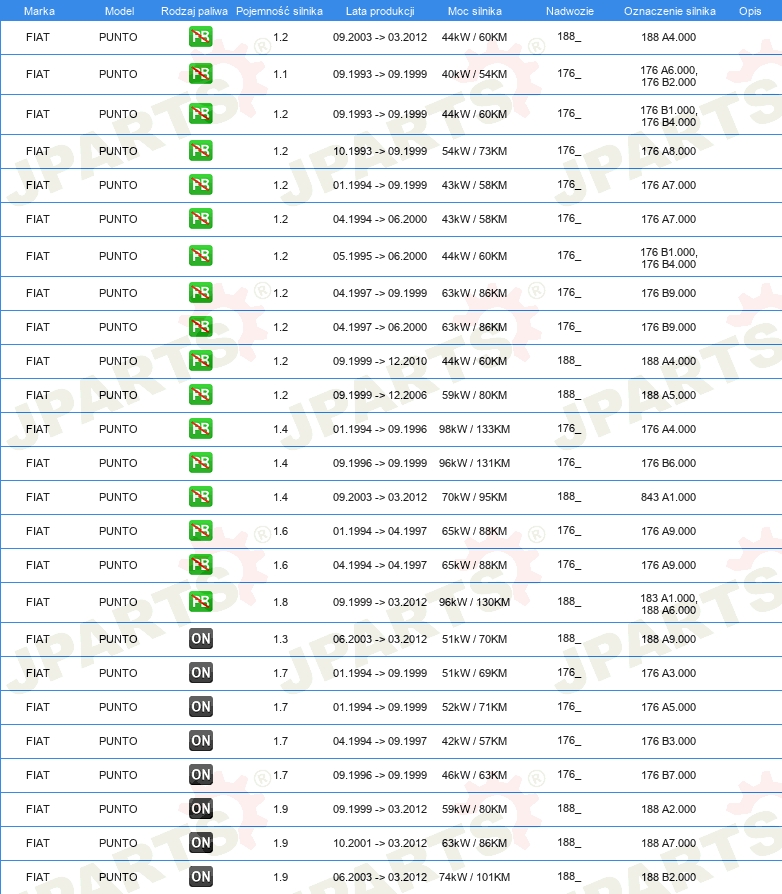Viewport: 782px width, 894px height.
Task: Select the 40kW / 54KM power cell
Action: (x=474, y=74)
